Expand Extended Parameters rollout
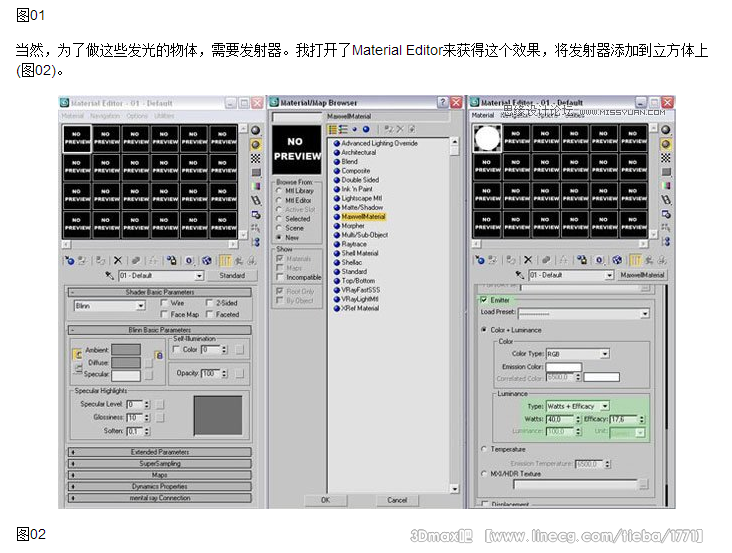This screenshot has width=732, height=553. click(160, 452)
